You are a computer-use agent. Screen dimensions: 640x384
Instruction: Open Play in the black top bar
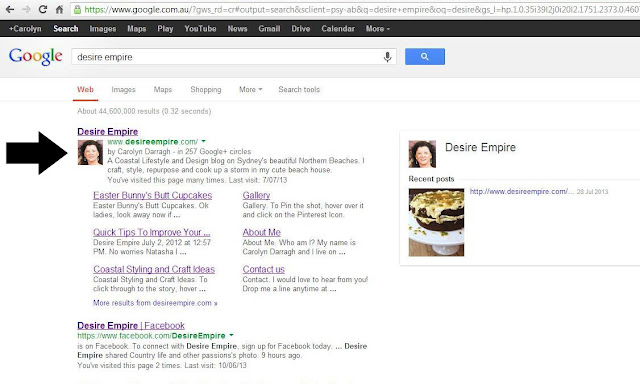165,29
